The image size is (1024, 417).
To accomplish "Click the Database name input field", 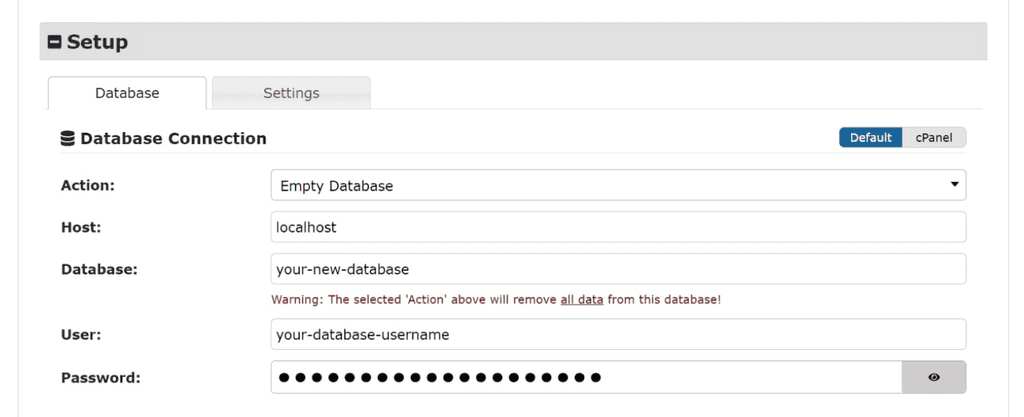I will [x=617, y=269].
